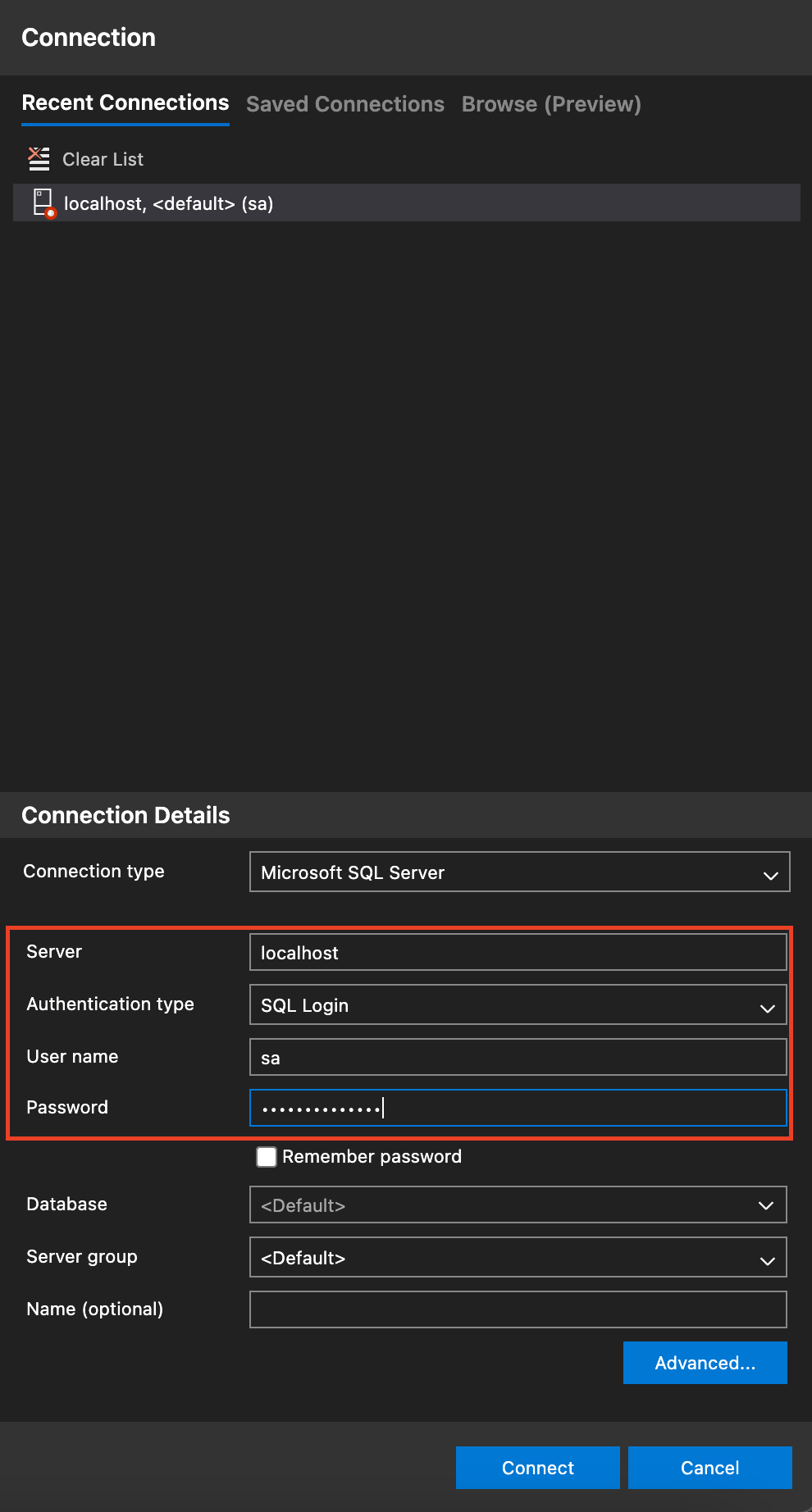
Task: Select the localhost, <default> (sa) entry
Action: coord(168,203)
